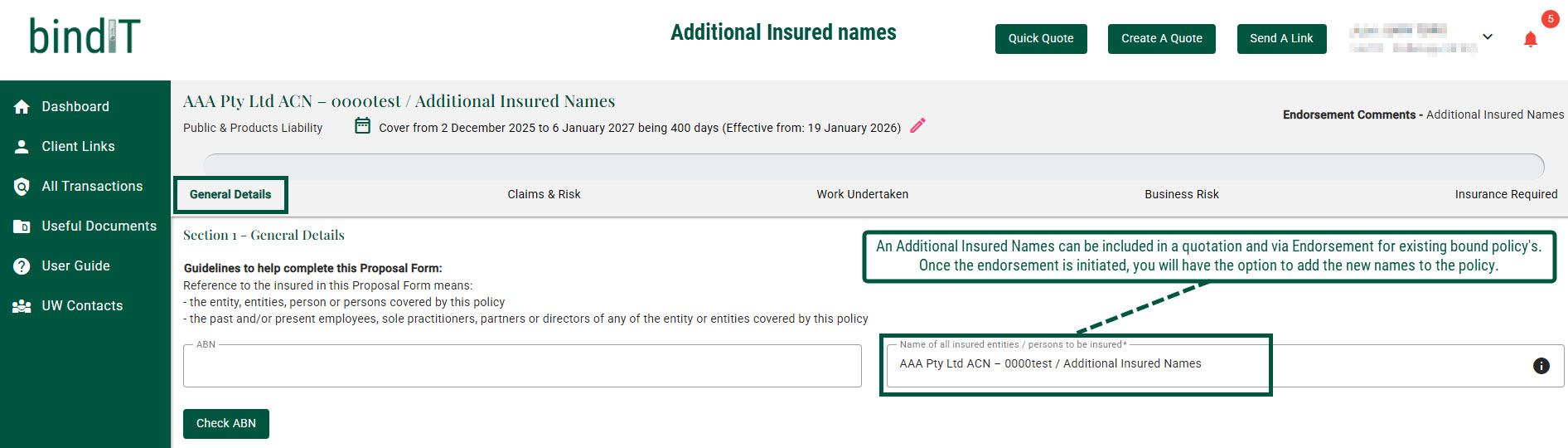Click the Create A Quote button

(1161, 39)
